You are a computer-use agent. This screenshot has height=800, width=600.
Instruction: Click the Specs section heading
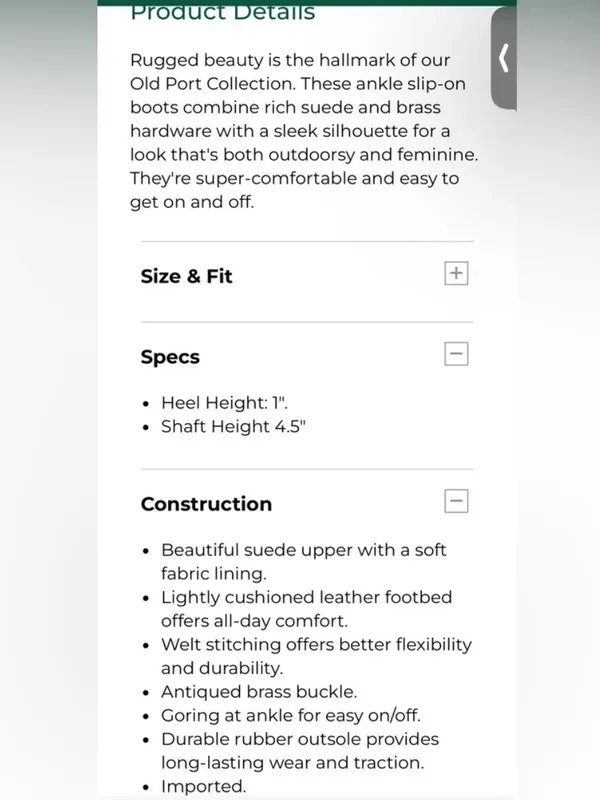pyautogui.click(x=170, y=357)
